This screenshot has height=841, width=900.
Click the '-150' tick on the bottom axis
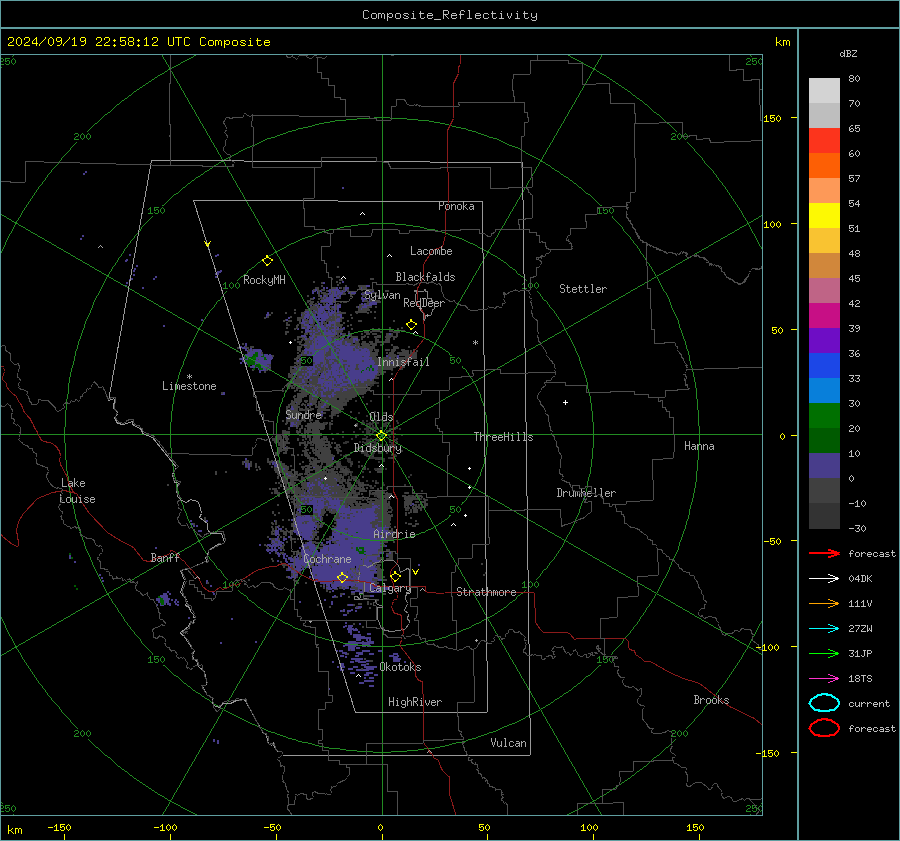pos(59,827)
